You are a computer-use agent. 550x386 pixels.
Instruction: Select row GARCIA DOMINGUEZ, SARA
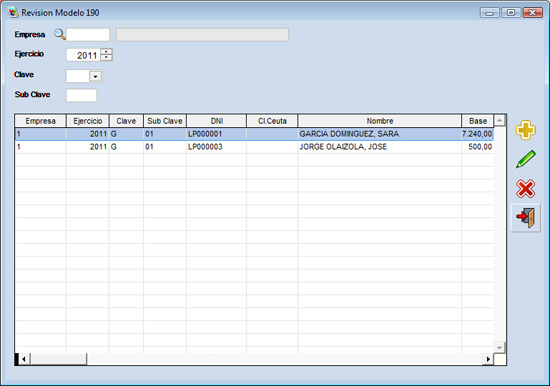[x=254, y=134]
